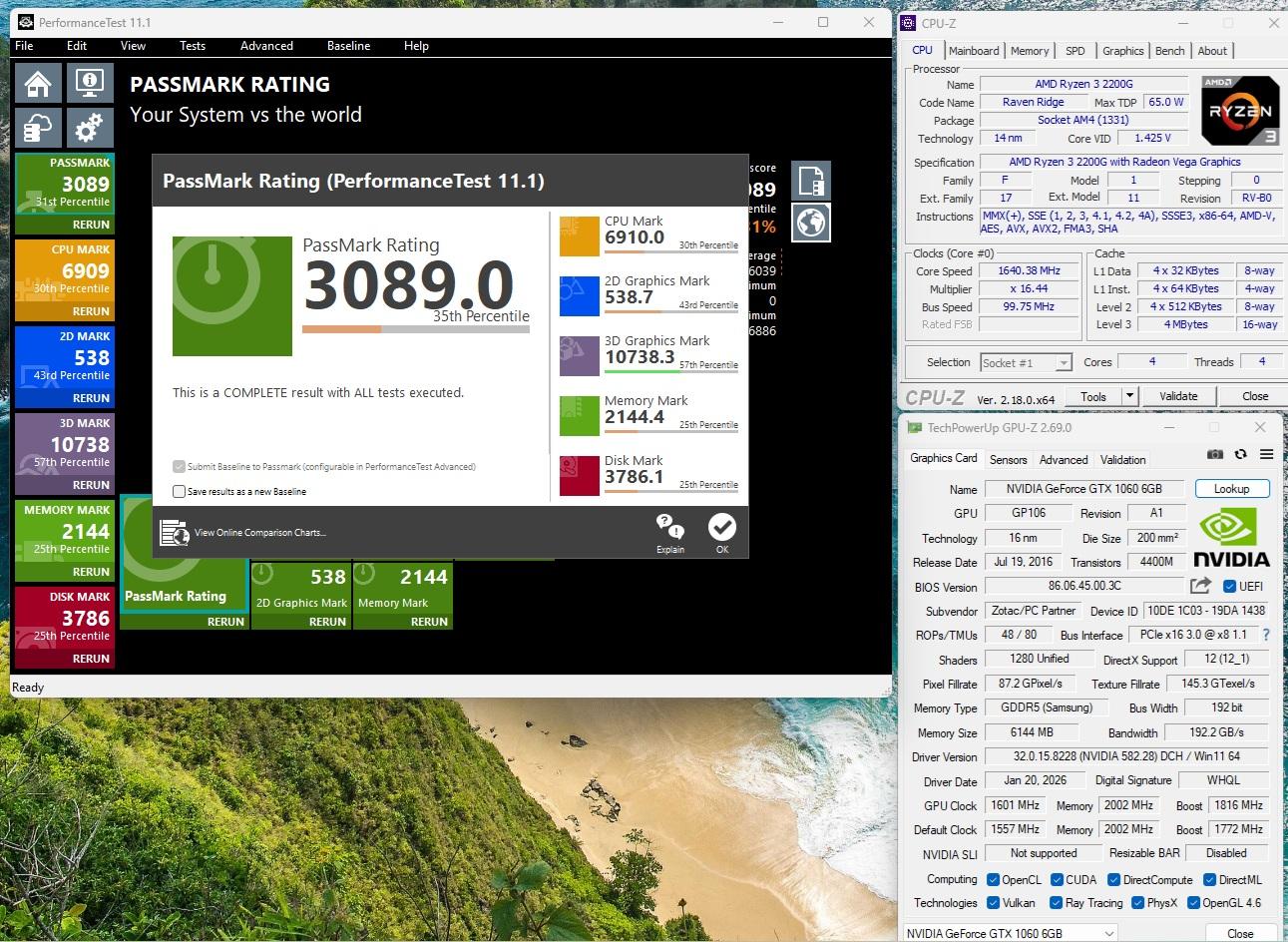This screenshot has width=1288, height=942.
Task: Click the green PassMark Rating stopwatch icon in dialog
Action: coord(232,295)
